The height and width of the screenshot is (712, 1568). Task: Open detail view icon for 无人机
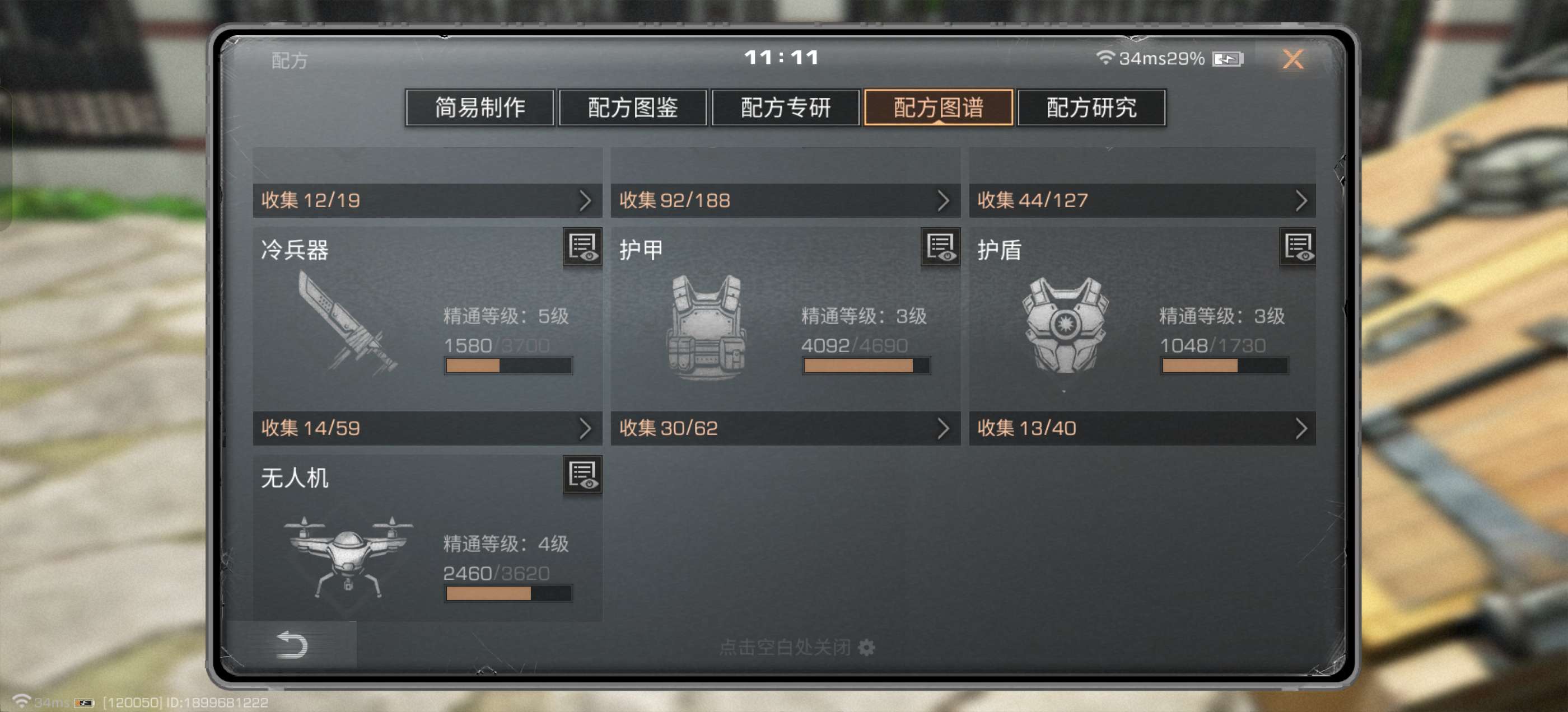[x=582, y=475]
